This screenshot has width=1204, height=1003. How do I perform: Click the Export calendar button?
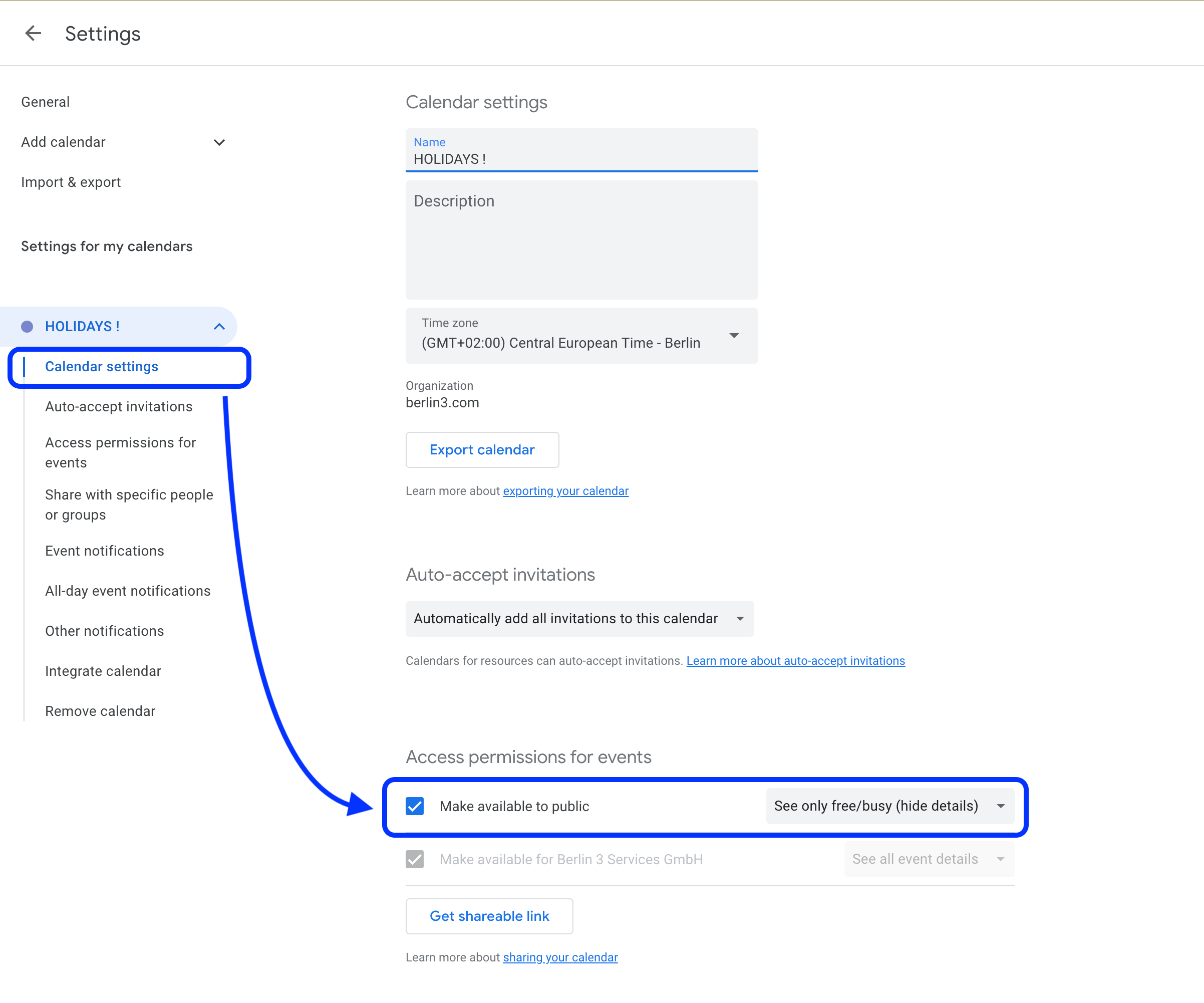coord(482,449)
